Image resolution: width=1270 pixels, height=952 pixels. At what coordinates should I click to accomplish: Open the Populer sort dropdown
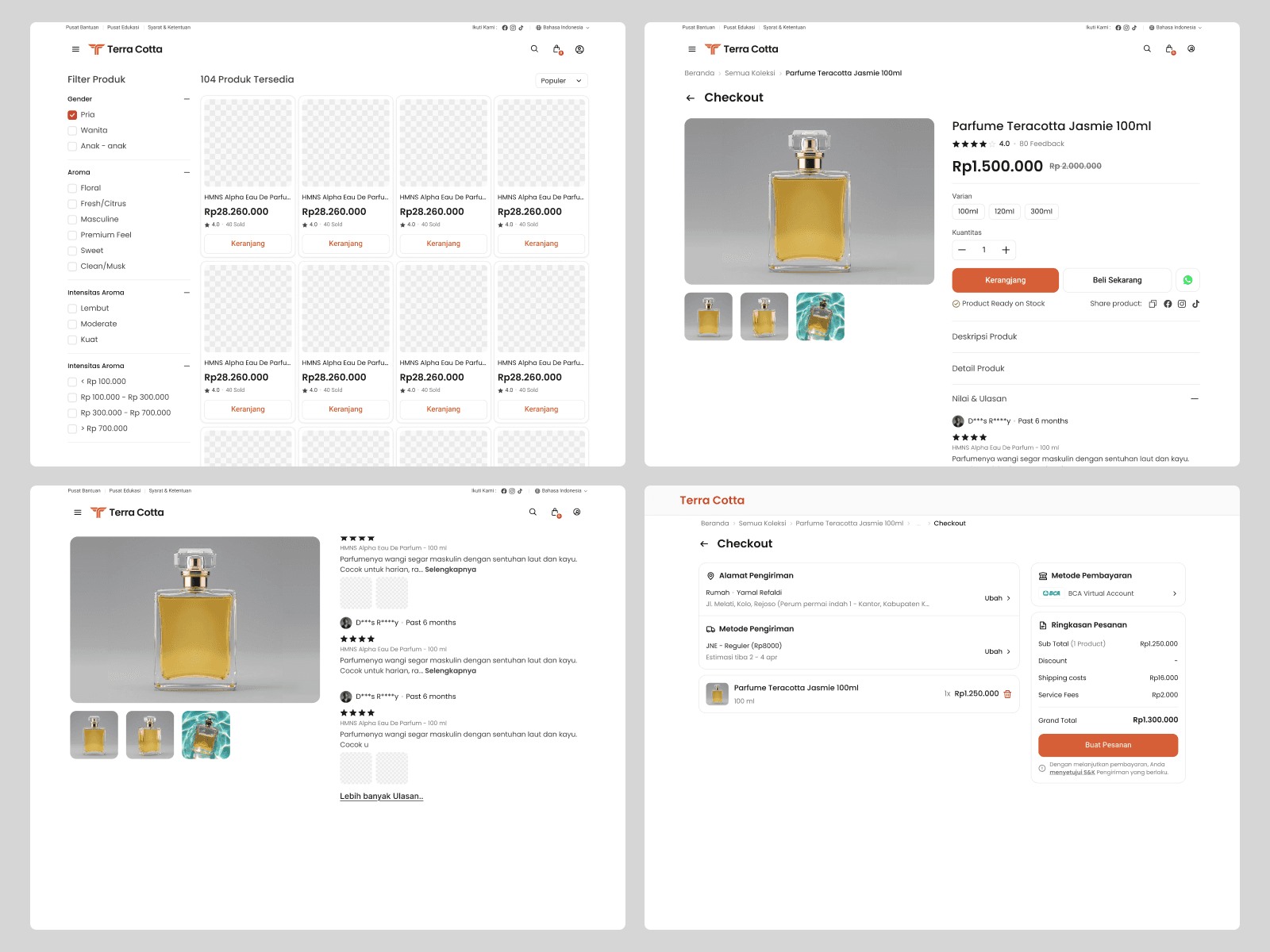(x=561, y=81)
